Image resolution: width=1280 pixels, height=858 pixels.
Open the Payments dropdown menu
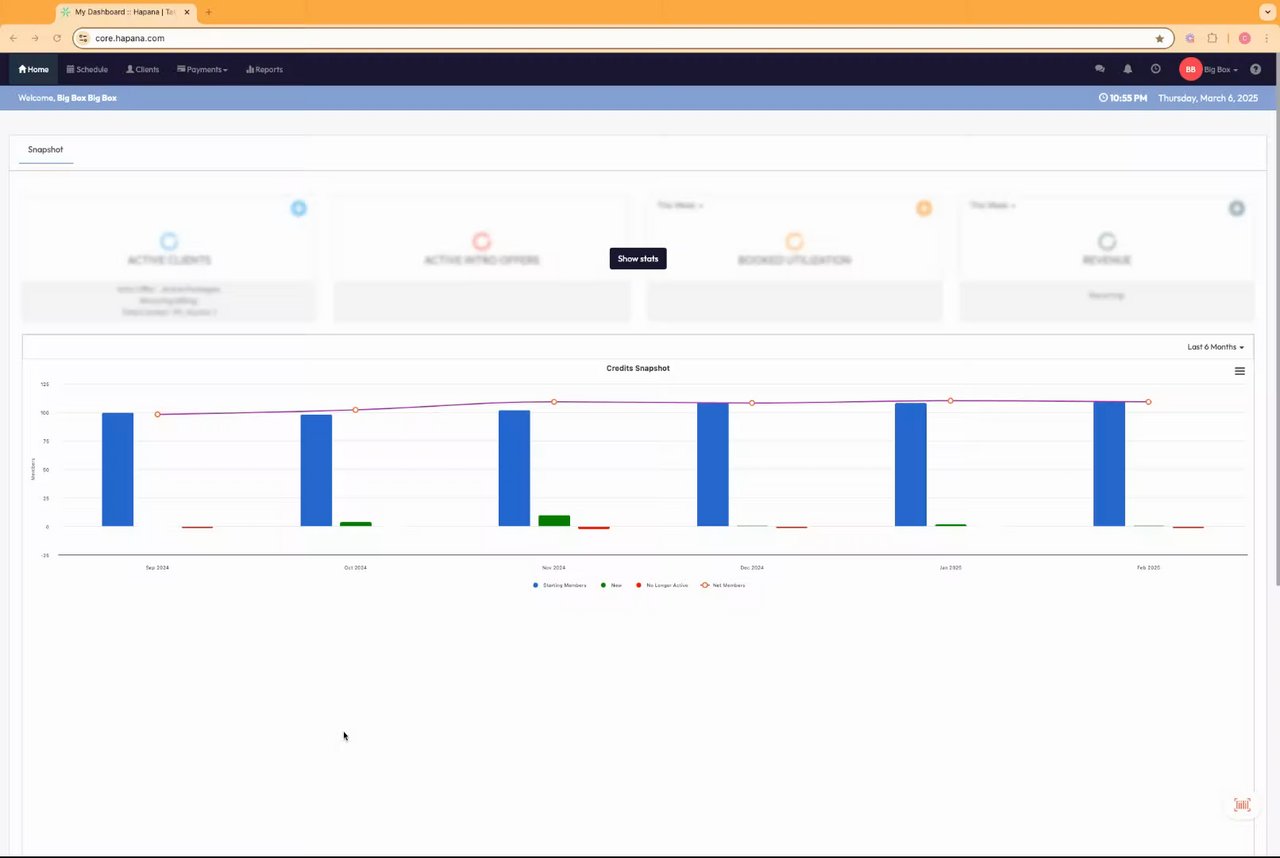202,69
